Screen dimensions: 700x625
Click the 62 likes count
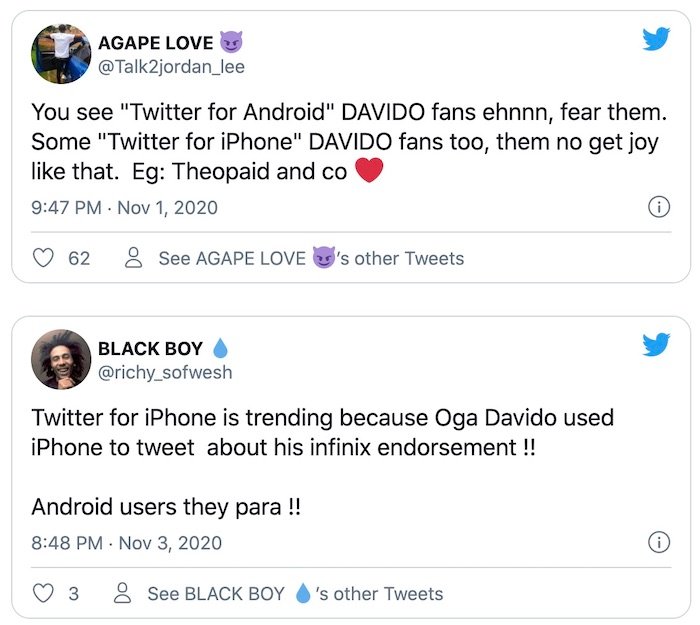(x=79, y=258)
